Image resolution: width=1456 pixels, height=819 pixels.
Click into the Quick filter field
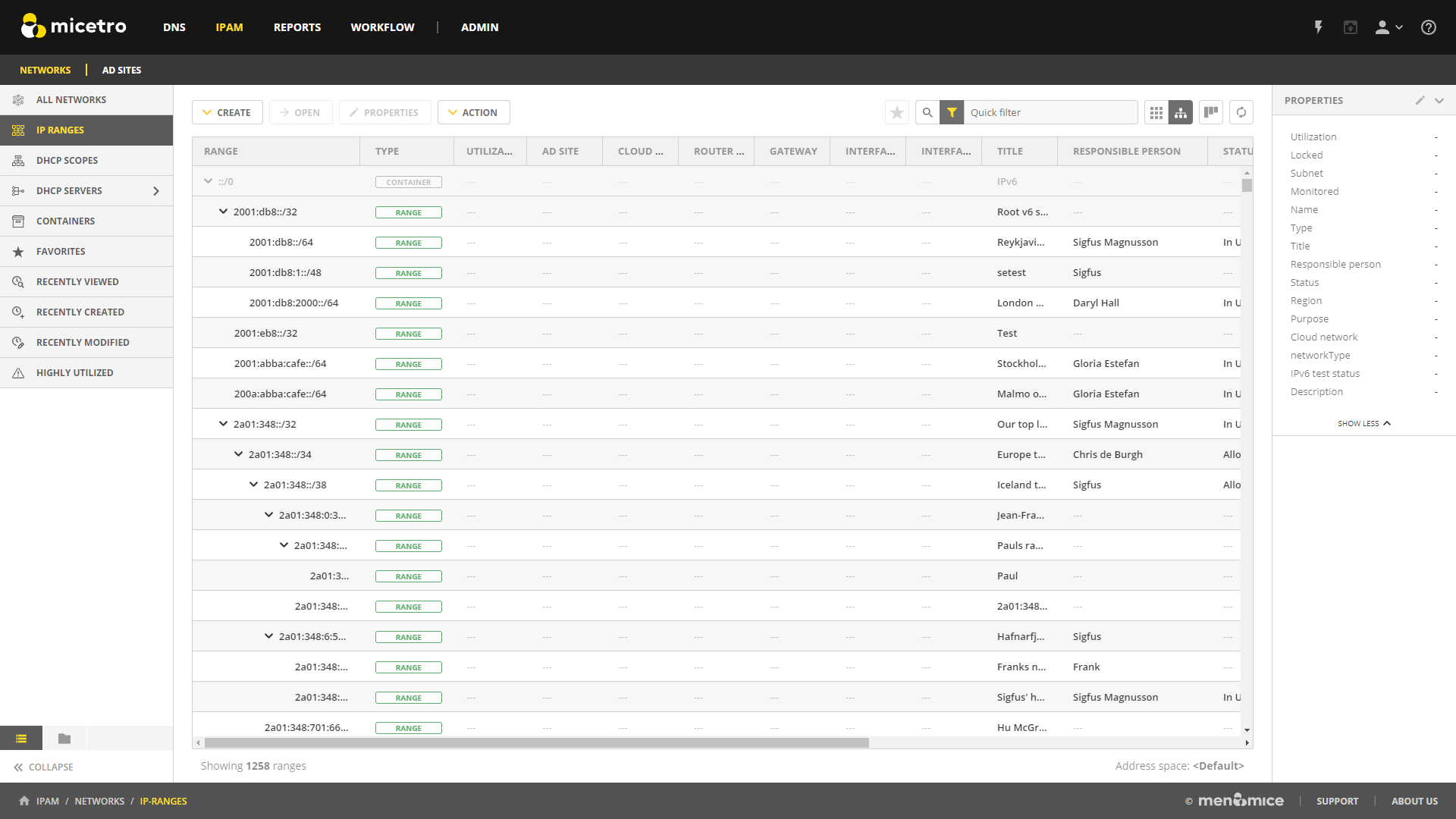point(1050,112)
